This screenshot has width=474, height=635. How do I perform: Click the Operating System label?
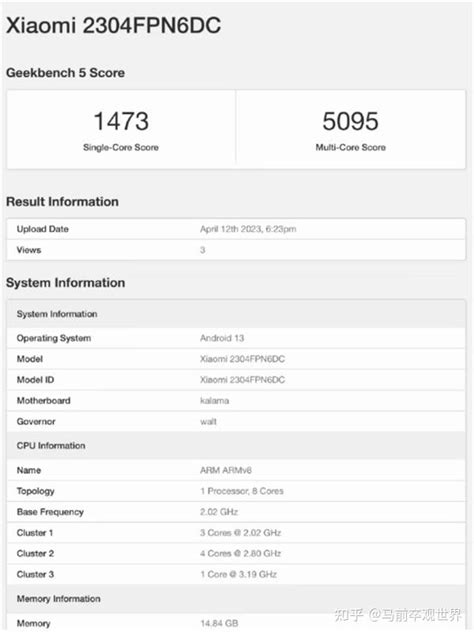[54, 338]
